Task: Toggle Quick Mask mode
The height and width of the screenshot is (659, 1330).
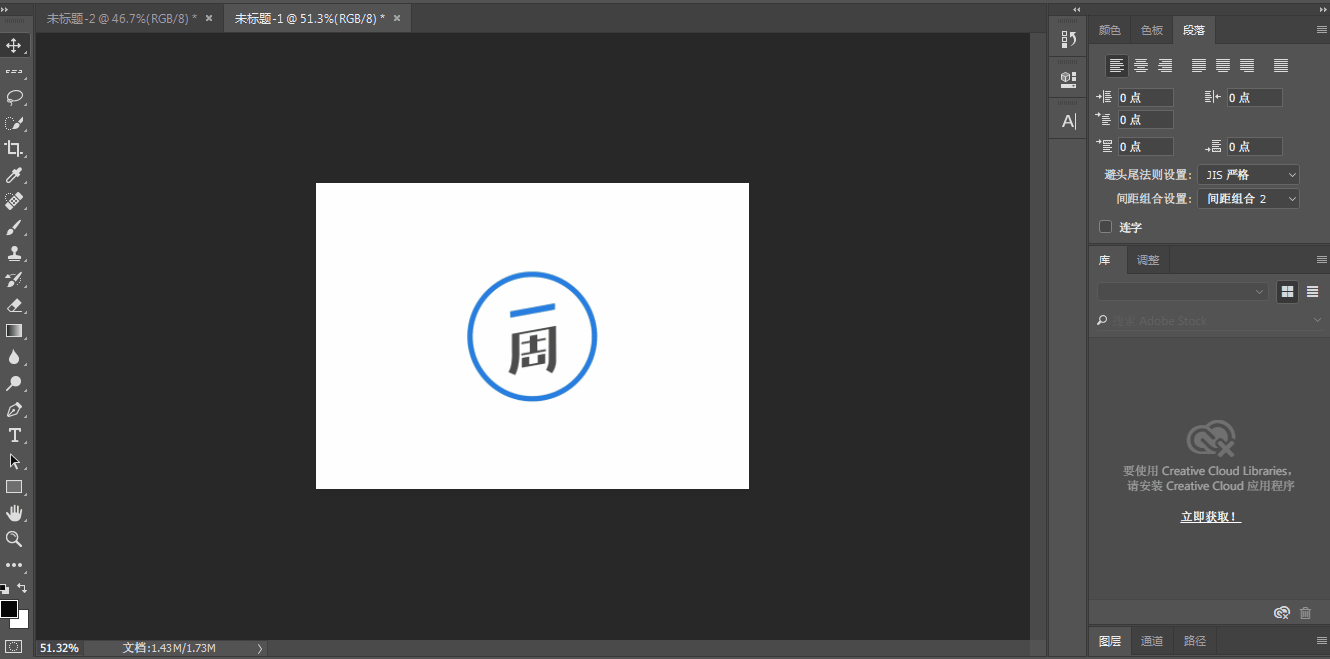Action: [x=13, y=647]
